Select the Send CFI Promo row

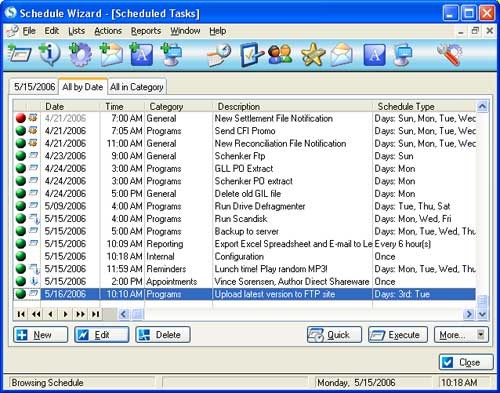click(x=245, y=131)
